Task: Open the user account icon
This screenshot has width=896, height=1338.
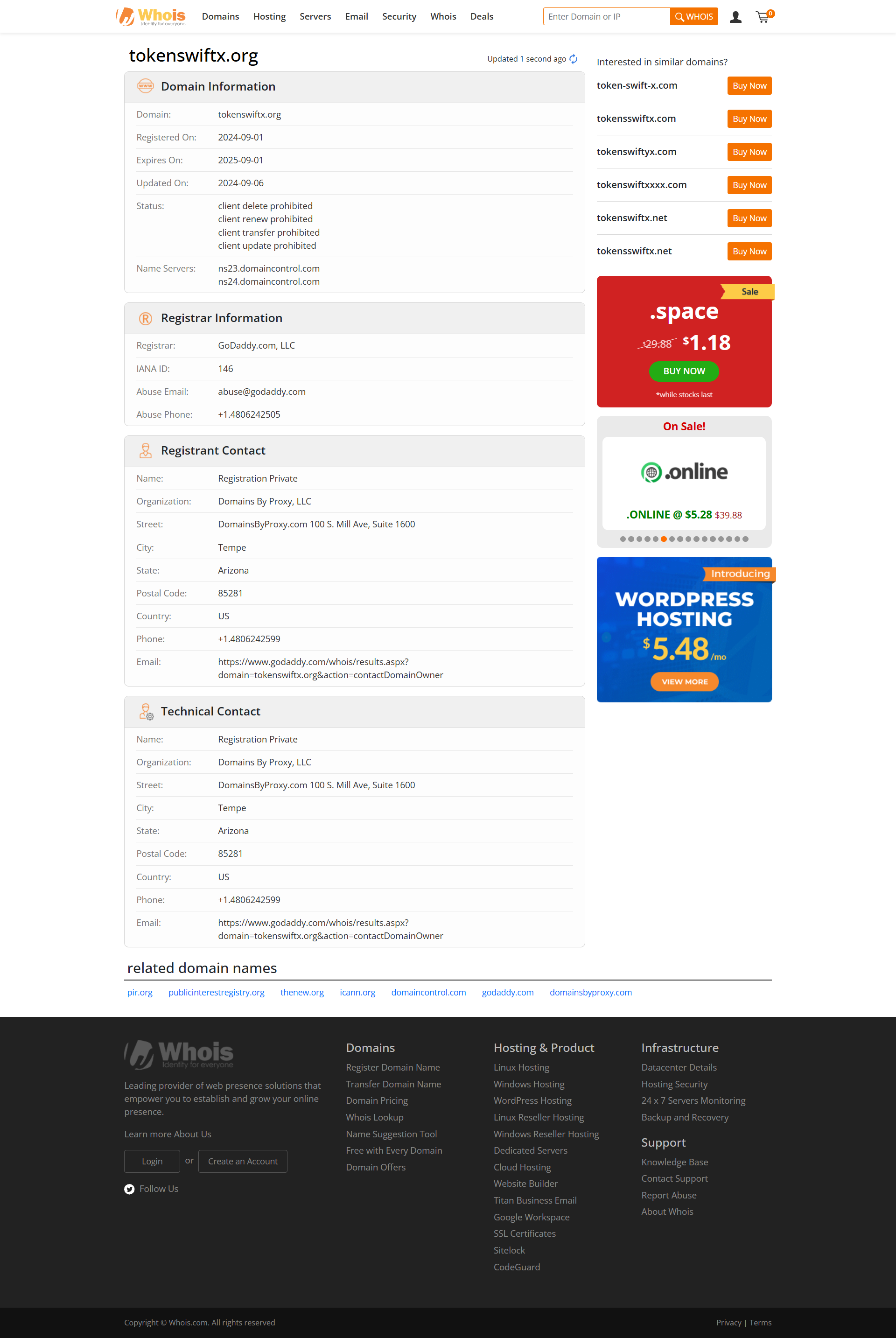Action: click(x=735, y=17)
